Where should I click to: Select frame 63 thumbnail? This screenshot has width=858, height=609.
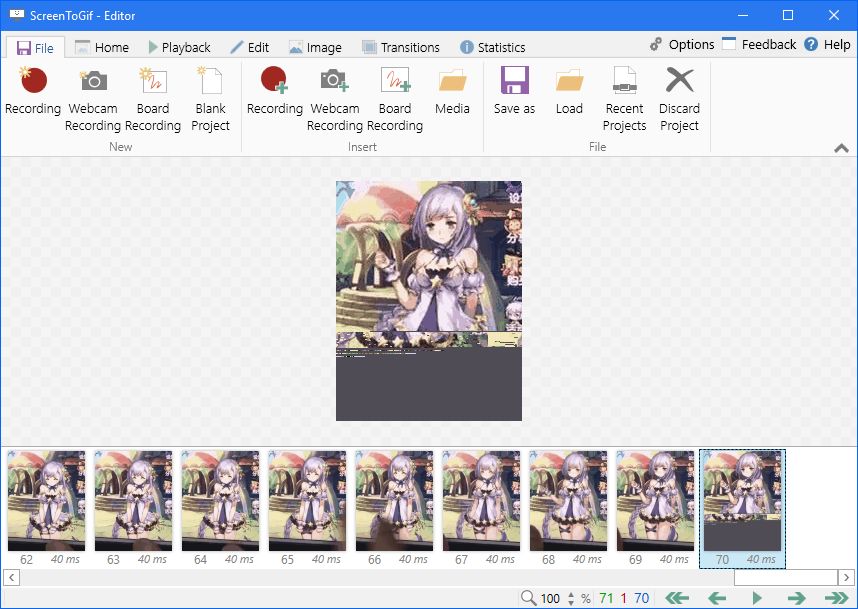[133, 508]
